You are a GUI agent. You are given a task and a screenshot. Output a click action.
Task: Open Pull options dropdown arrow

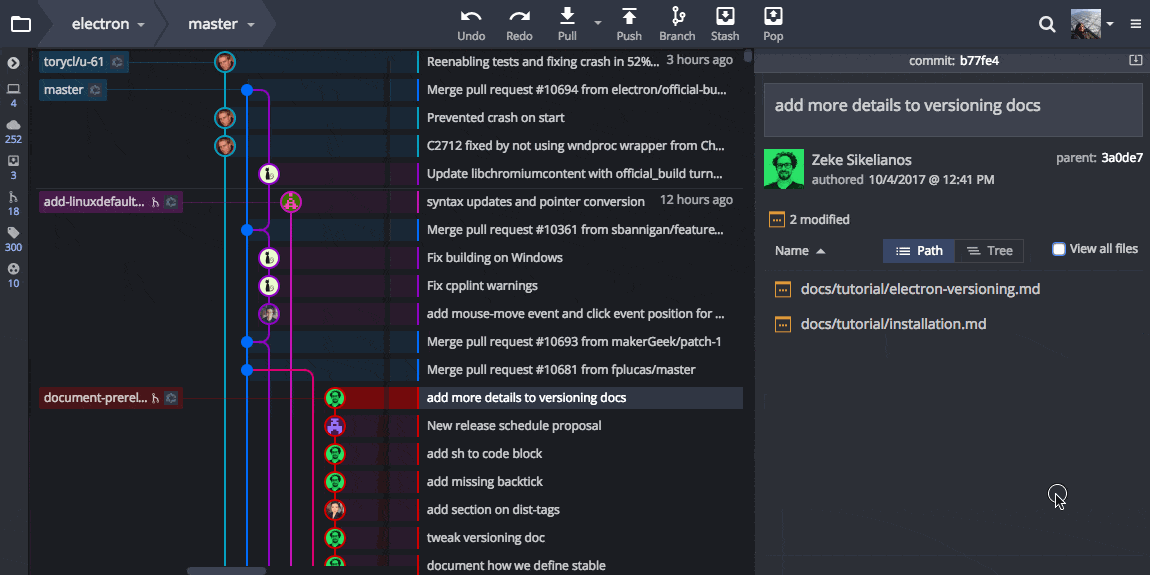pyautogui.click(x=598, y=23)
